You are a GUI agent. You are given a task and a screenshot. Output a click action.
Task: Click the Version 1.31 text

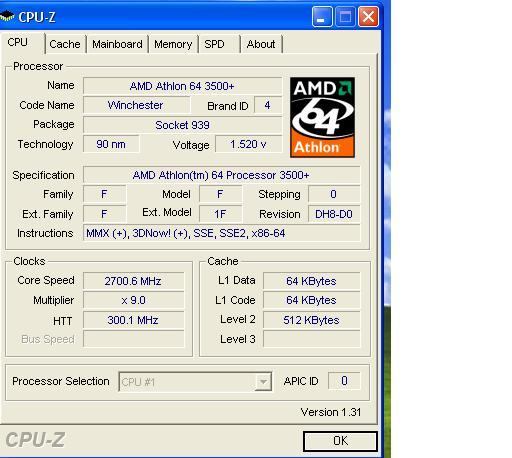tap(331, 412)
